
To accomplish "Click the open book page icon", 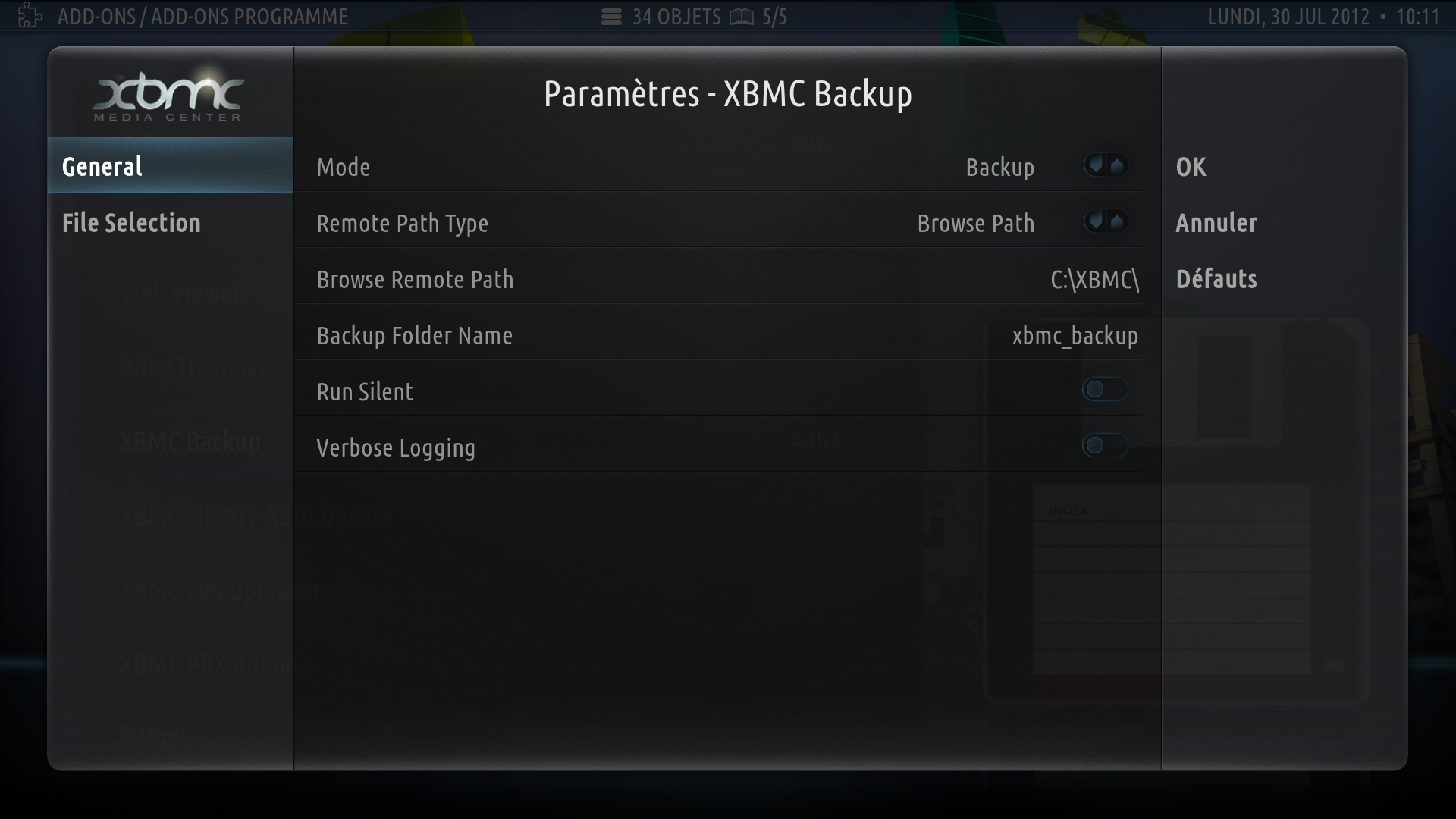I will (742, 17).
